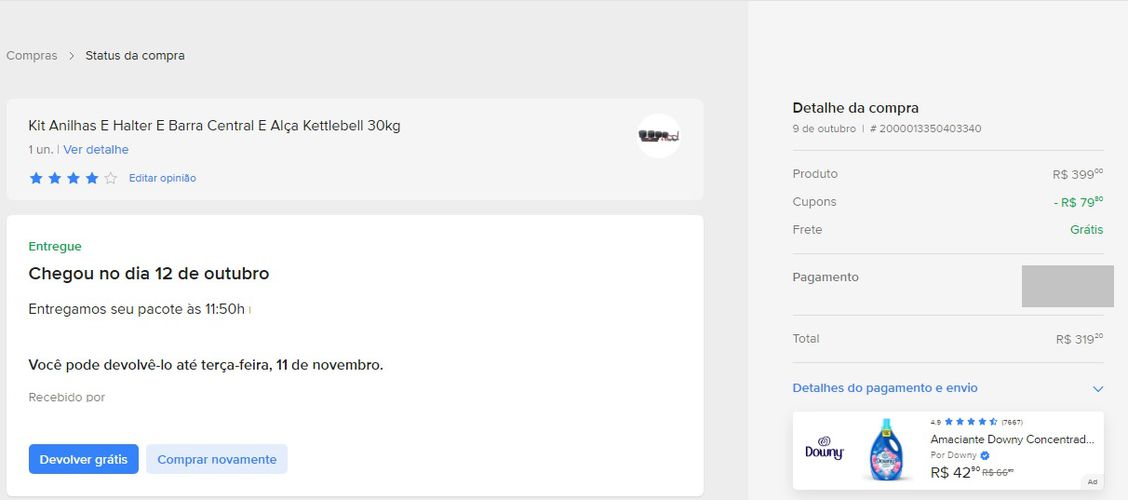The height and width of the screenshot is (500, 1128).
Task: Click the Comprar novamente button
Action: coord(217,459)
